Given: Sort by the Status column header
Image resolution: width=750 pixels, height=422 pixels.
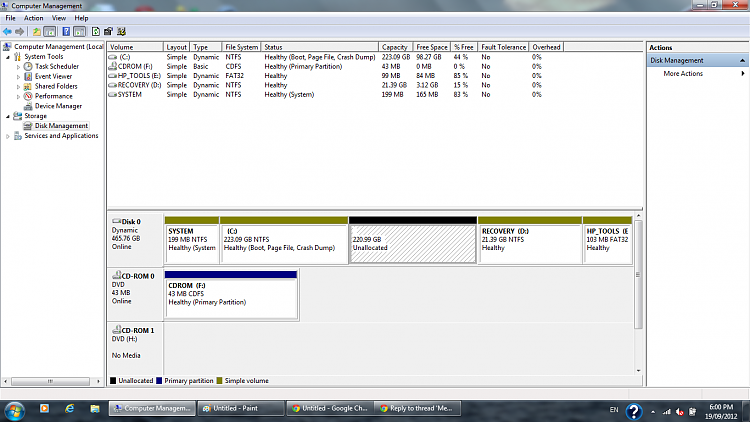Looking at the screenshot, I should [x=319, y=47].
